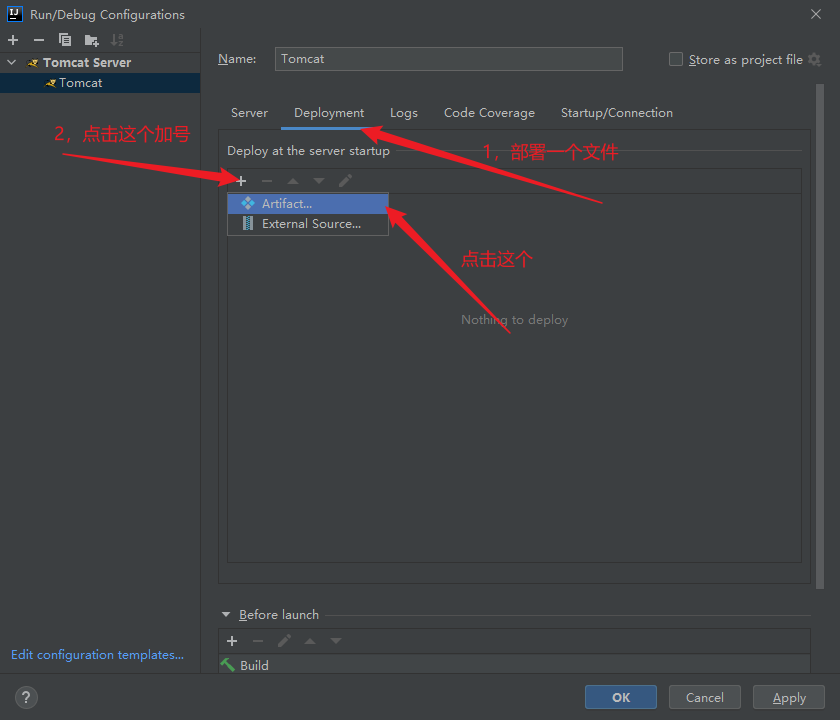The width and height of the screenshot is (840, 720).
Task: Click the OK button
Action: (621, 697)
